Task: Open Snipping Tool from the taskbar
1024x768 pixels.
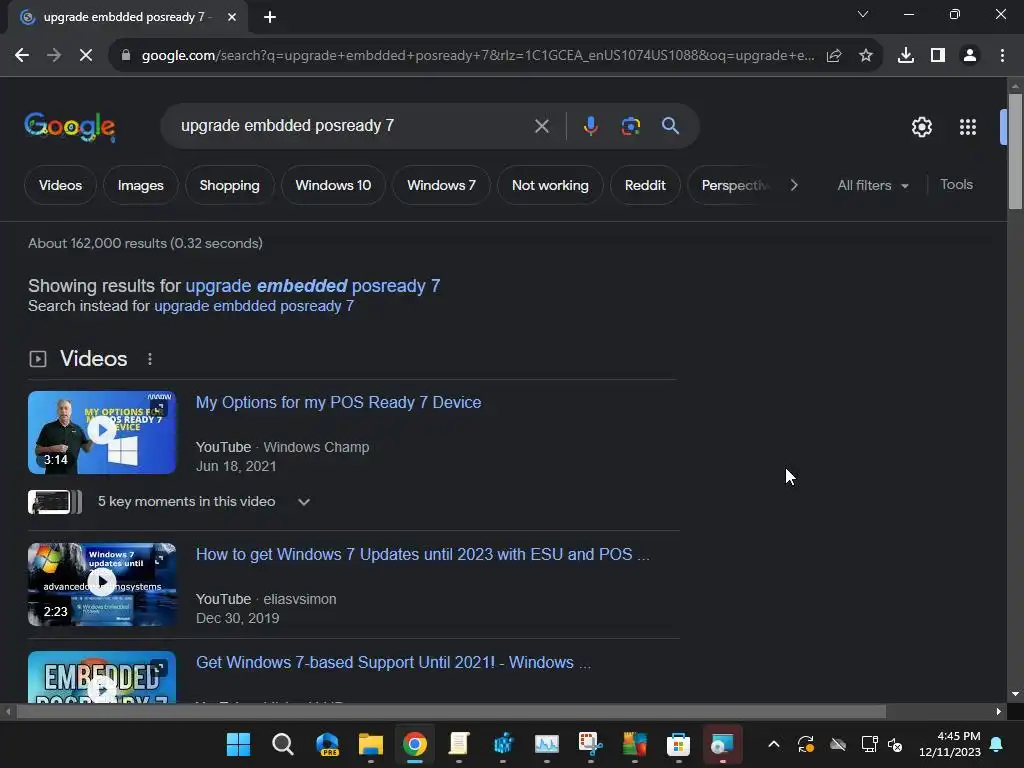Action: tap(590, 744)
